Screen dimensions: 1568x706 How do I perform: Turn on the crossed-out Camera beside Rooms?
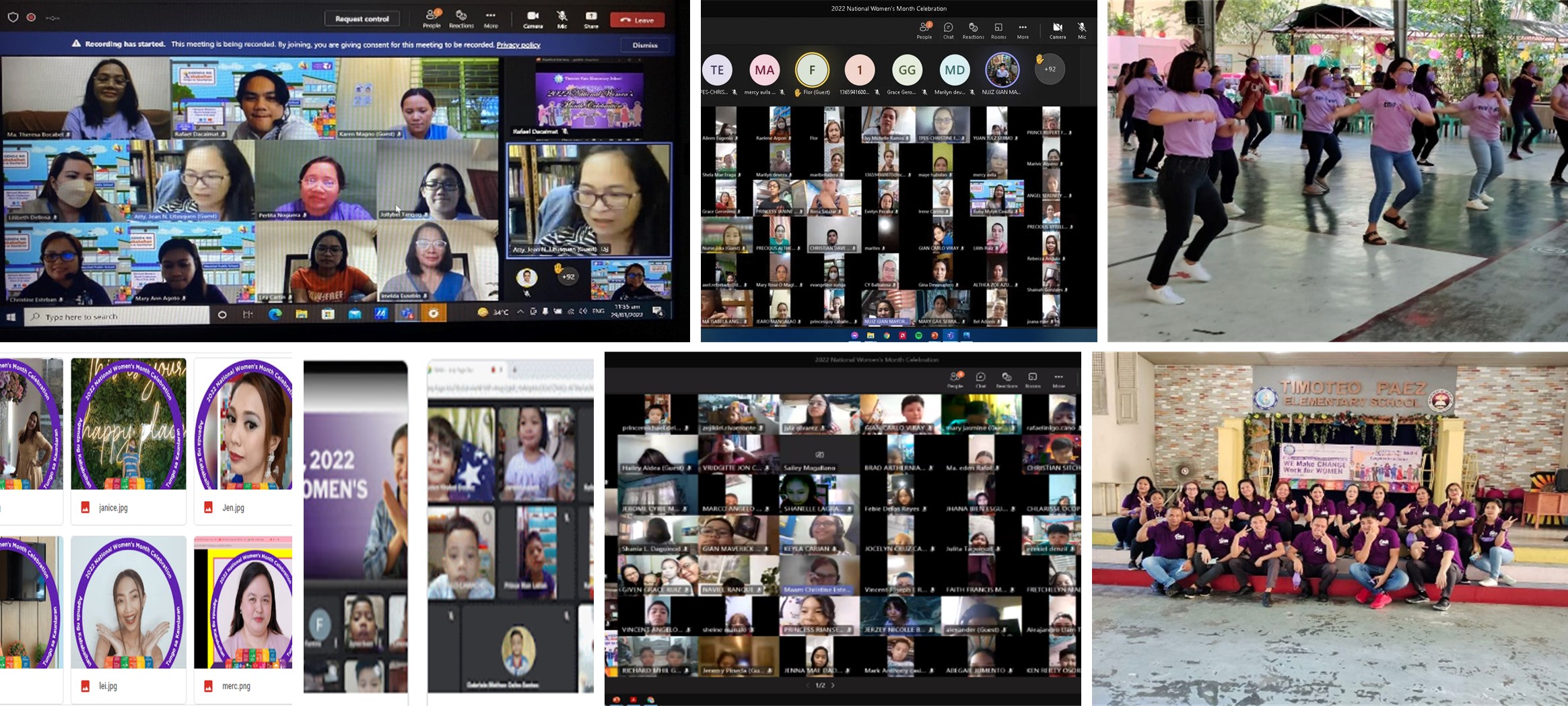pyautogui.click(x=1057, y=30)
